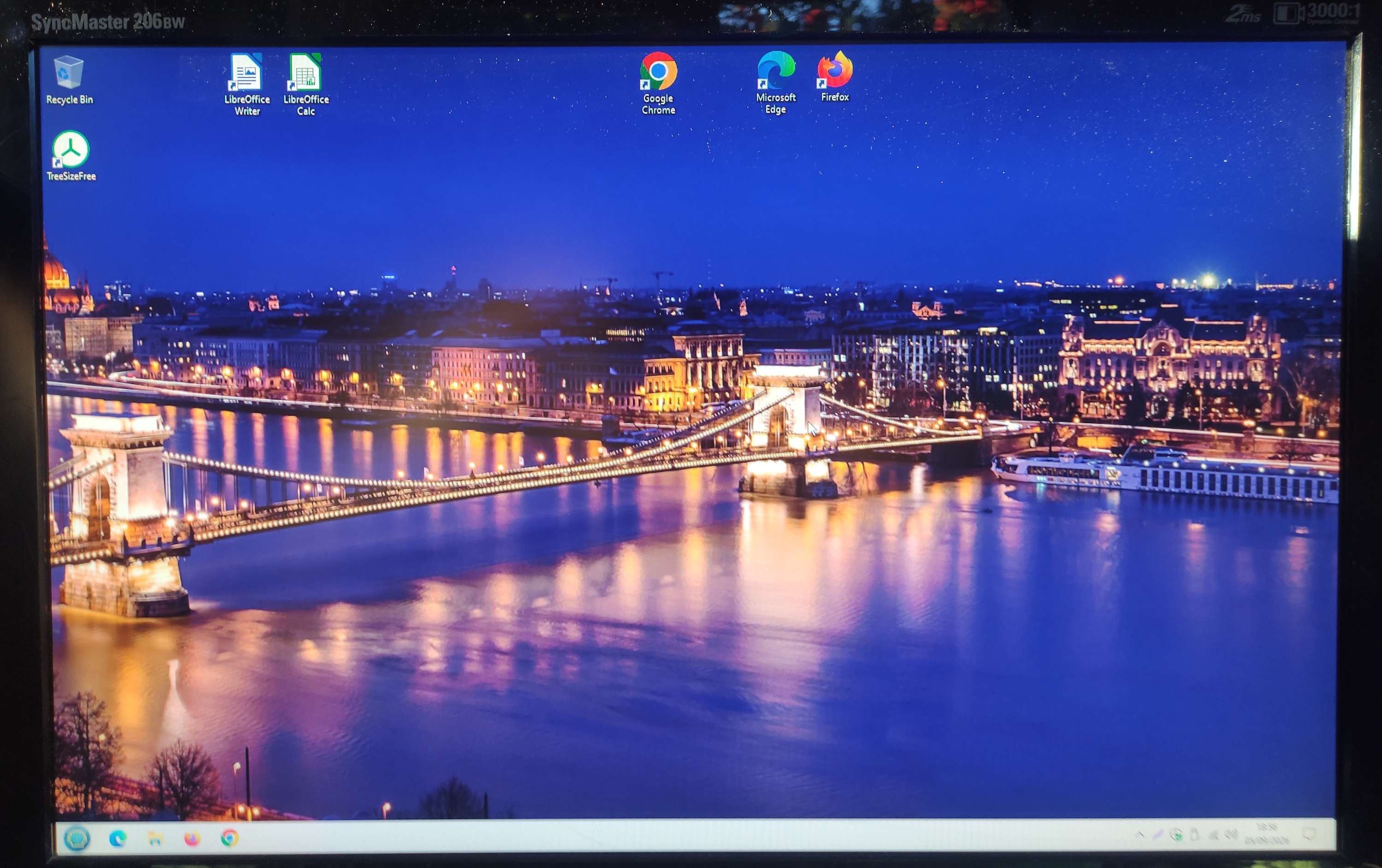The height and width of the screenshot is (868, 1382).
Task: Click the purple pen tray icon
Action: coord(1158,835)
